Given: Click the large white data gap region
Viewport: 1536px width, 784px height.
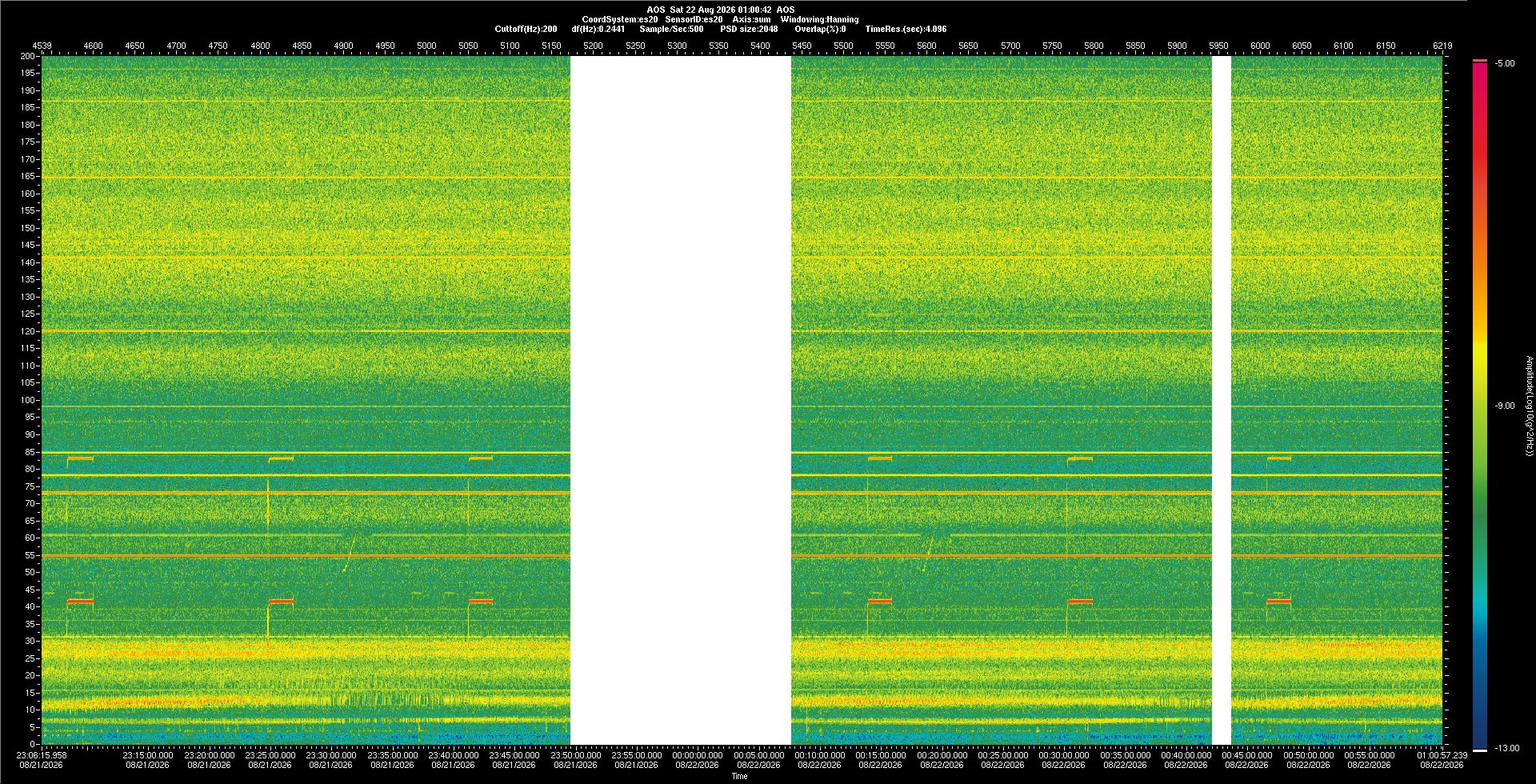Looking at the screenshot, I should (680, 400).
